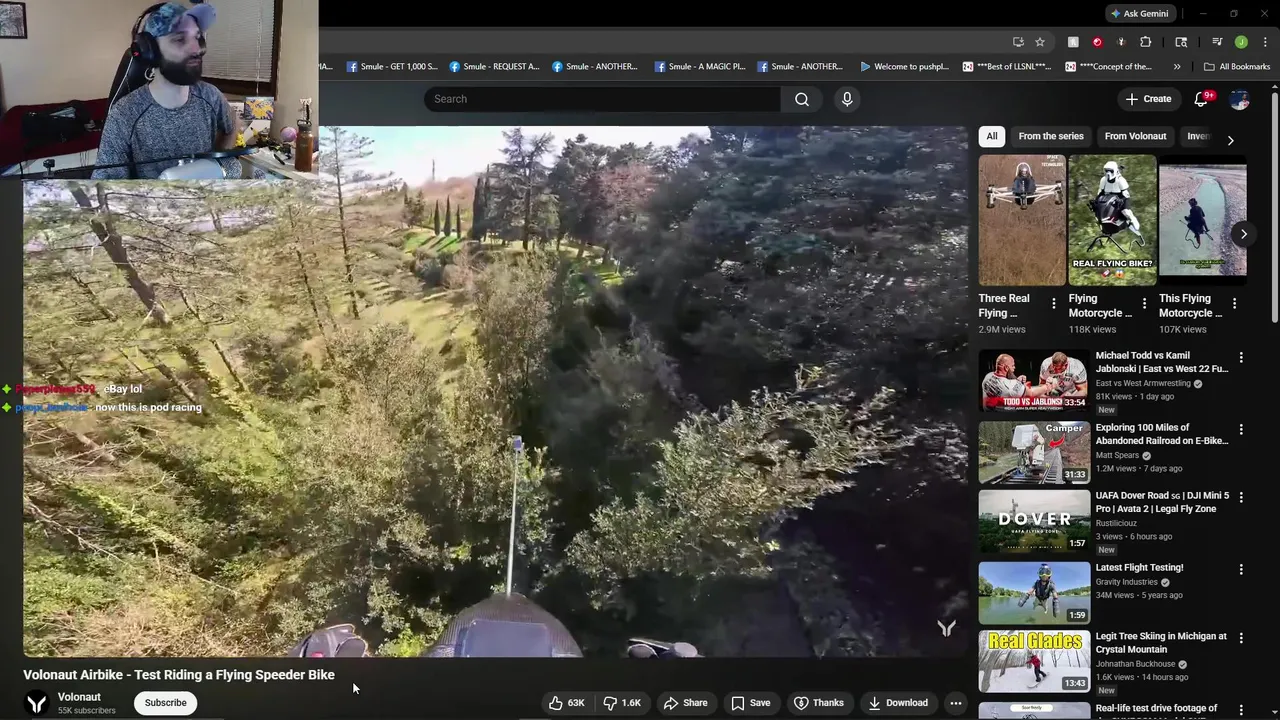This screenshot has height=720, width=1280.
Task: Click Chrome search tabs side panel icon
Action: point(1181,42)
